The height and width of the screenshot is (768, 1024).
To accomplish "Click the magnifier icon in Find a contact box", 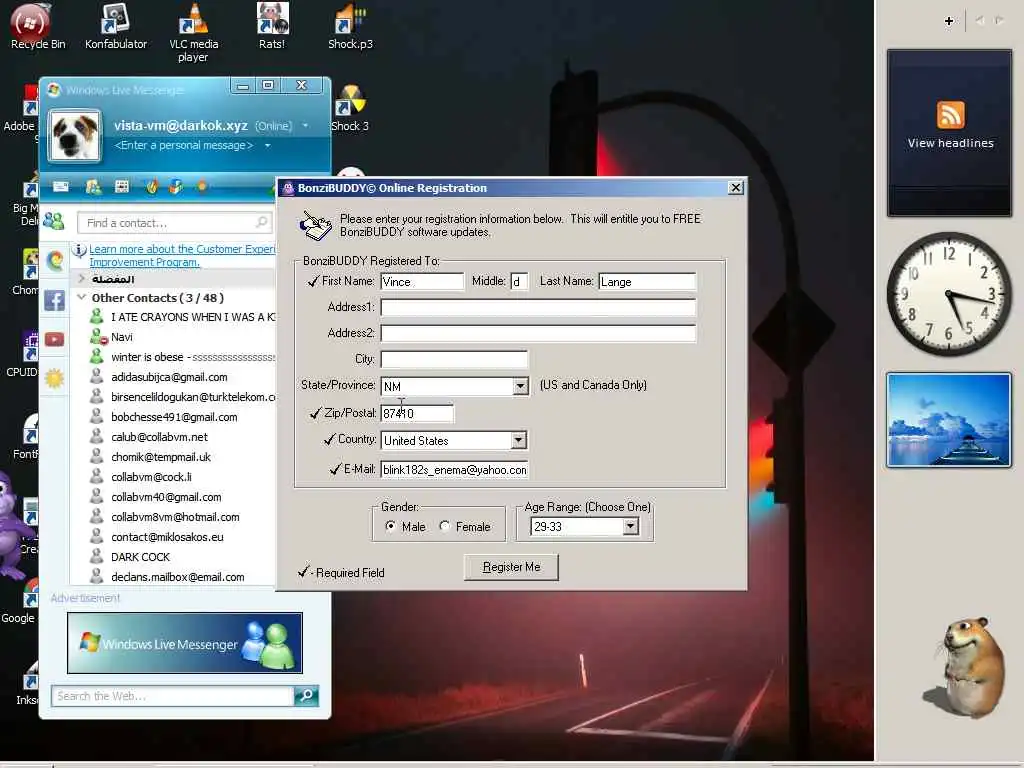I will click(x=261, y=223).
